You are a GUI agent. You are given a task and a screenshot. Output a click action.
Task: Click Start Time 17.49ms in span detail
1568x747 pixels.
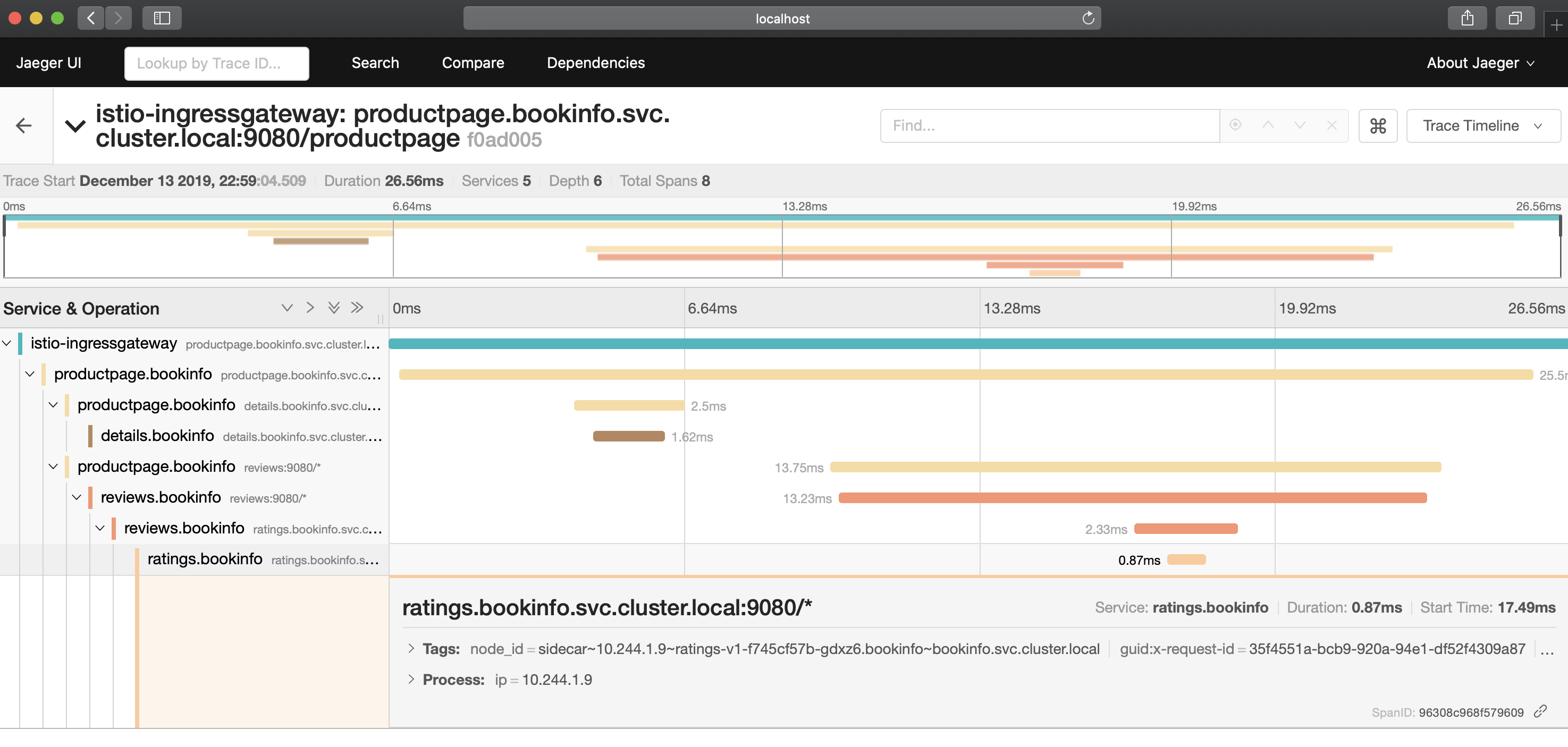pos(1488,607)
